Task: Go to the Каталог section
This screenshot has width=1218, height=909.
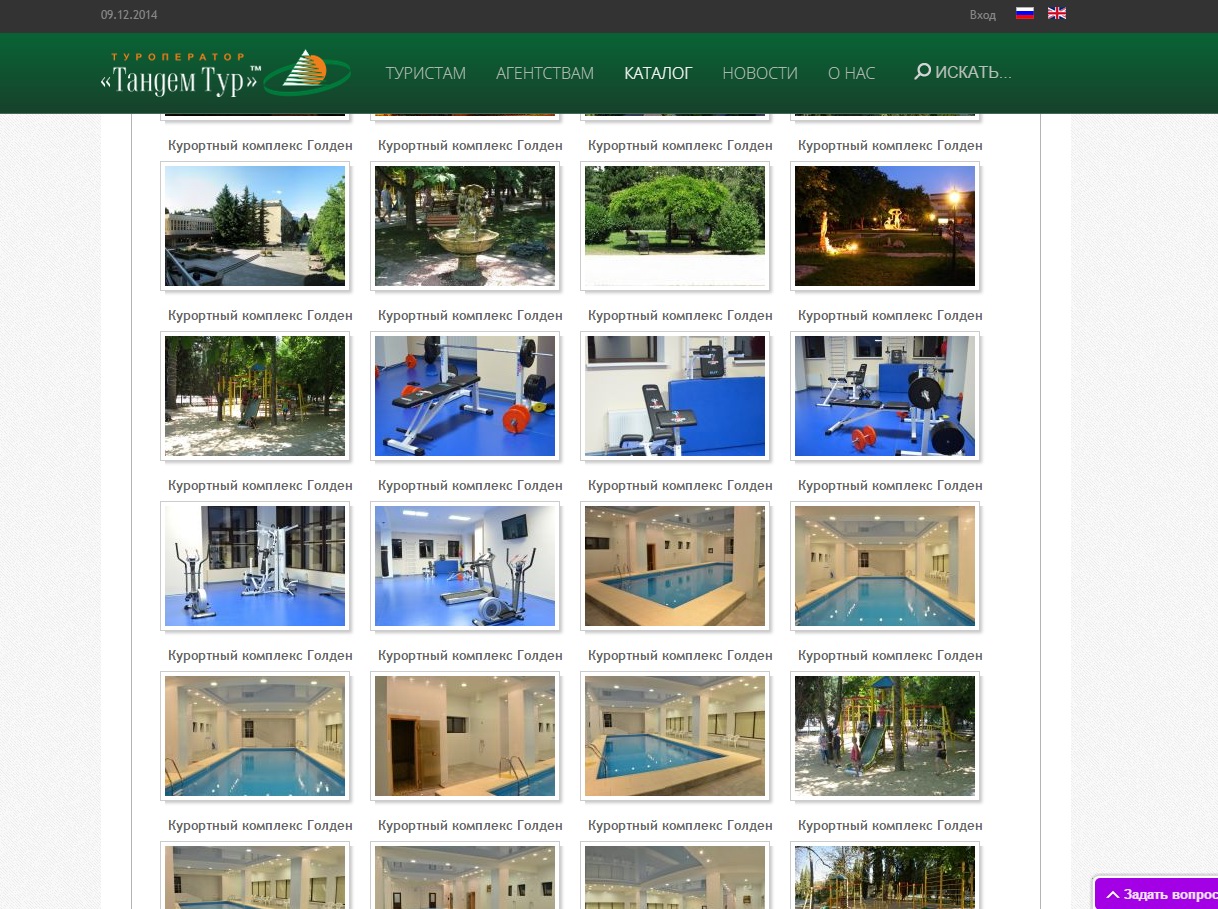Action: [658, 73]
